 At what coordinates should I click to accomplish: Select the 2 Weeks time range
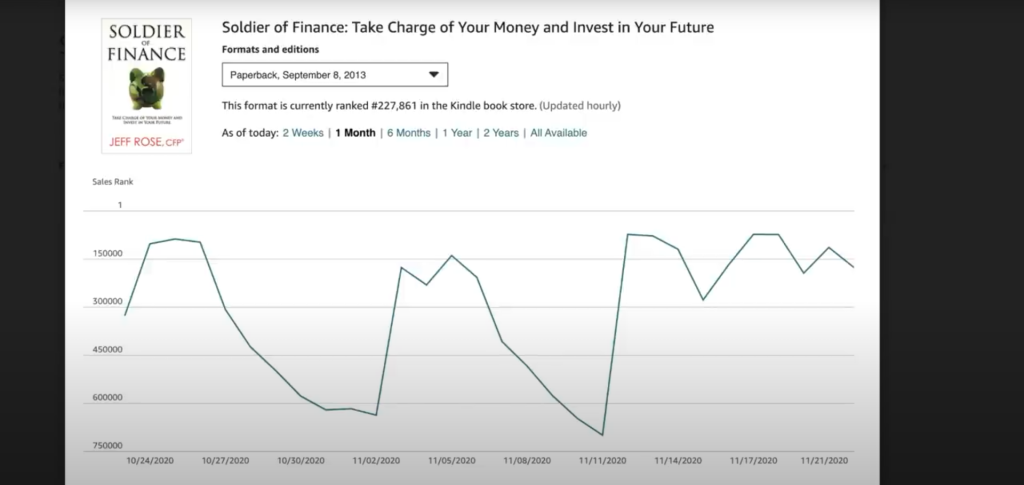303,133
